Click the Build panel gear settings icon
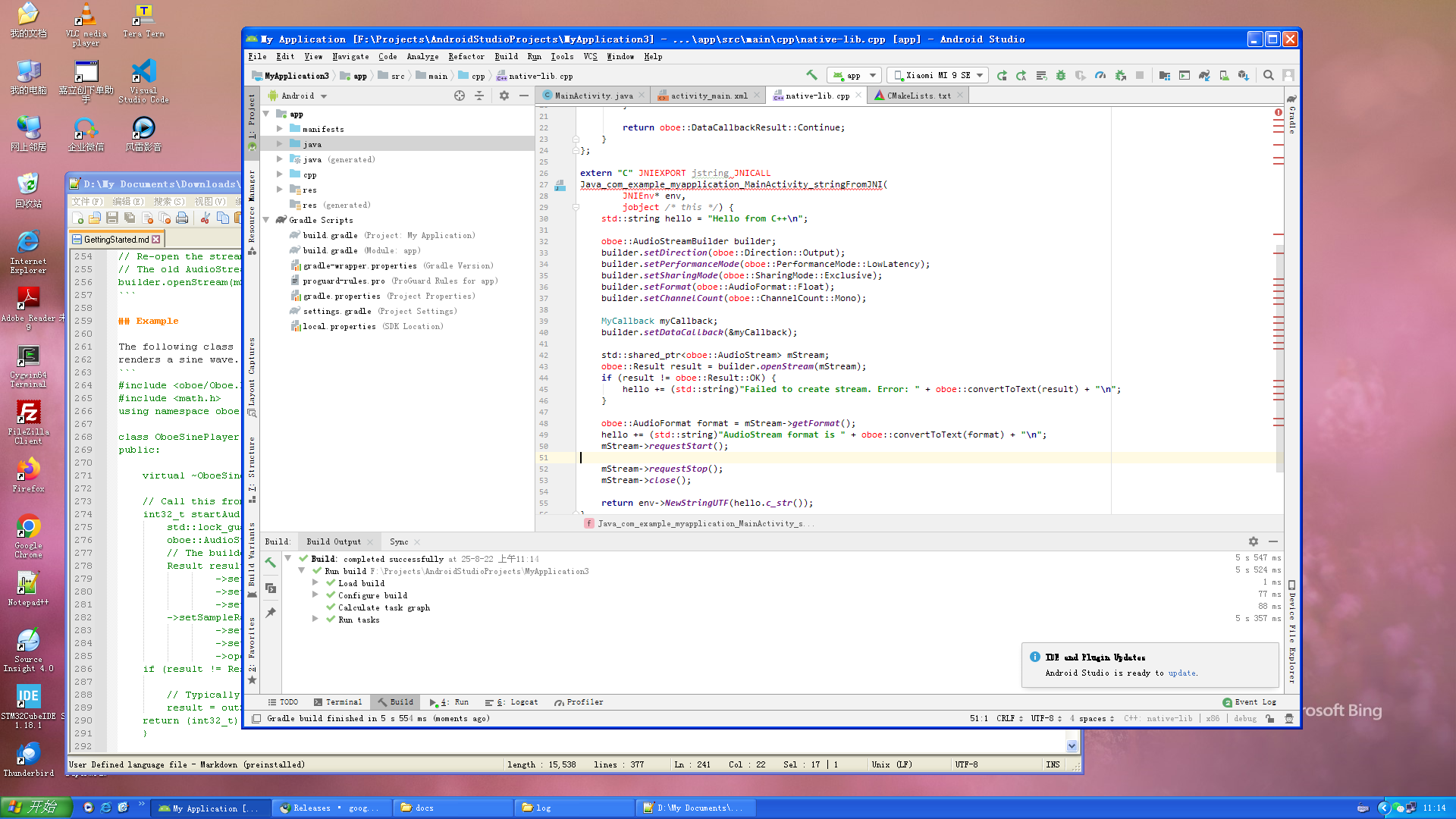 [1254, 541]
